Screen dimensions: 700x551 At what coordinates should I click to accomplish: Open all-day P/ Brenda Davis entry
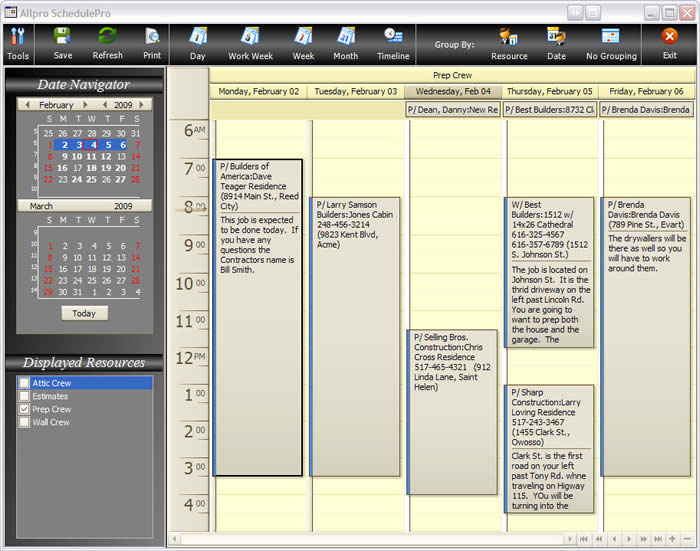646,110
